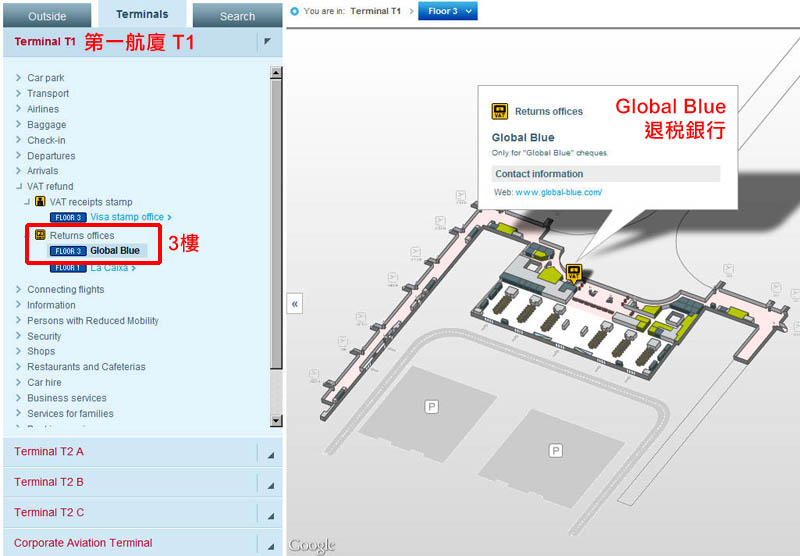Click the VAT receipts stamp icon
The height and width of the screenshot is (556, 800).
[40, 201]
